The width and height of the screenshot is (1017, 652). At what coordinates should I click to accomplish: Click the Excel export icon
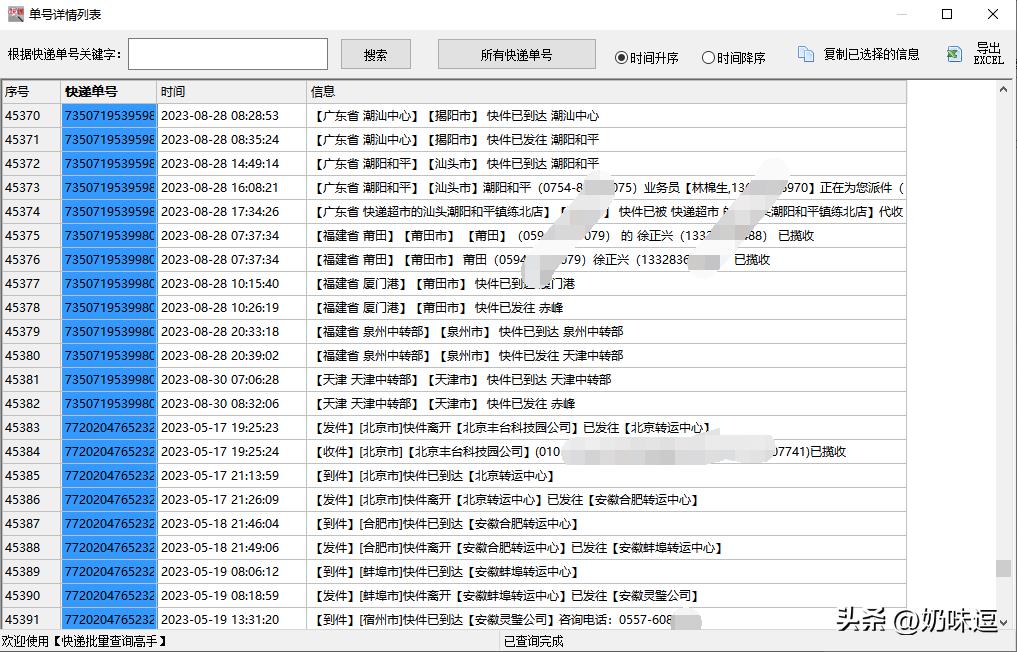coord(954,54)
